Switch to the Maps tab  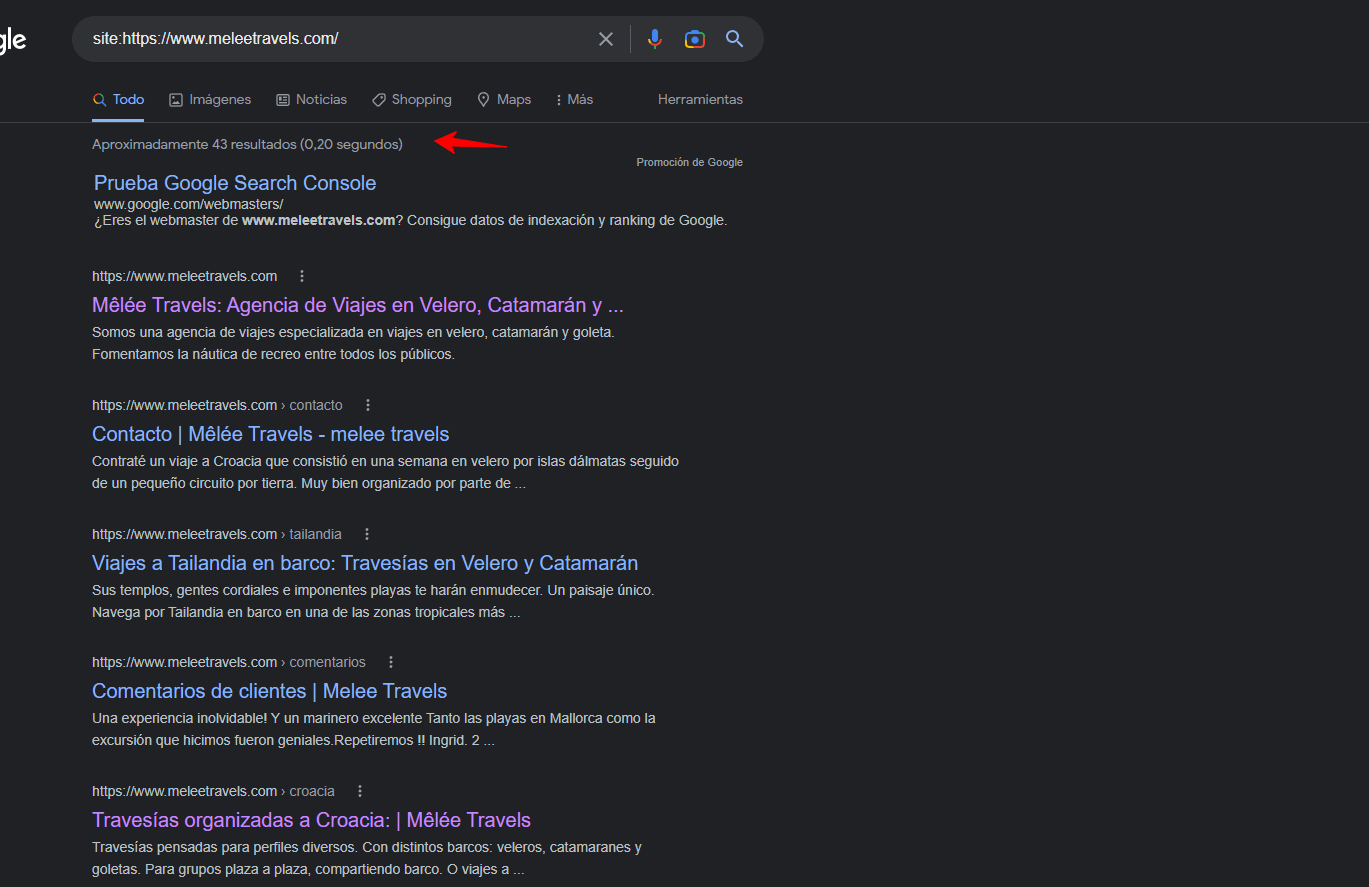click(503, 100)
